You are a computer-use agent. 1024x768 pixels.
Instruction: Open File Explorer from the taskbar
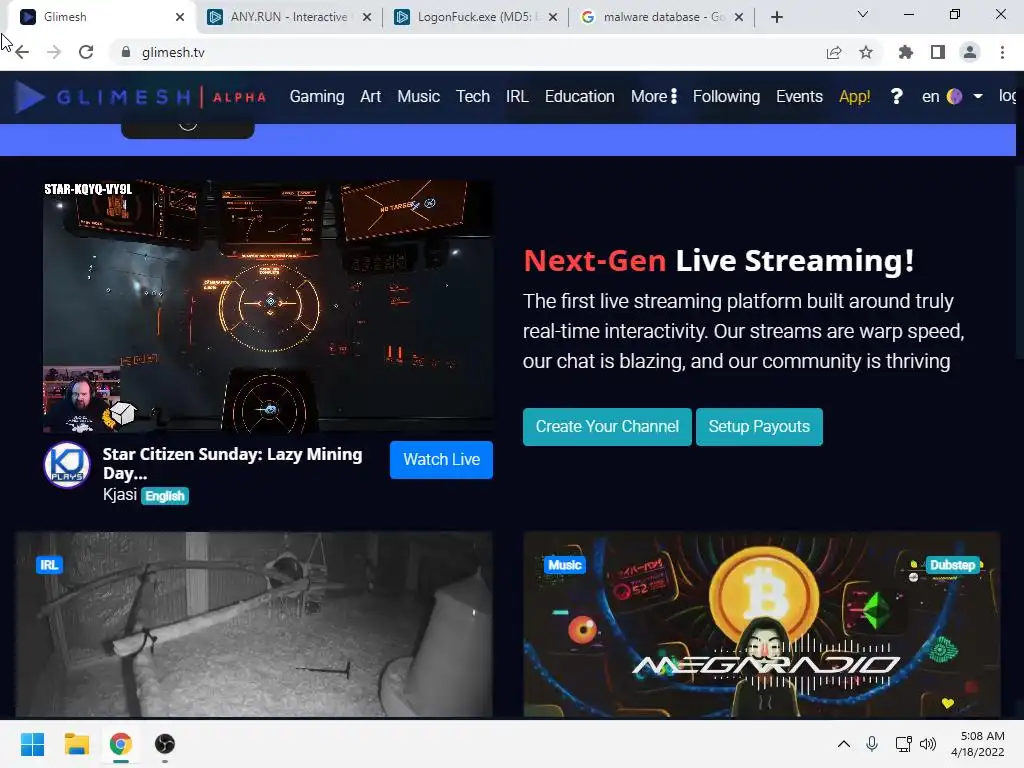pyautogui.click(x=76, y=744)
